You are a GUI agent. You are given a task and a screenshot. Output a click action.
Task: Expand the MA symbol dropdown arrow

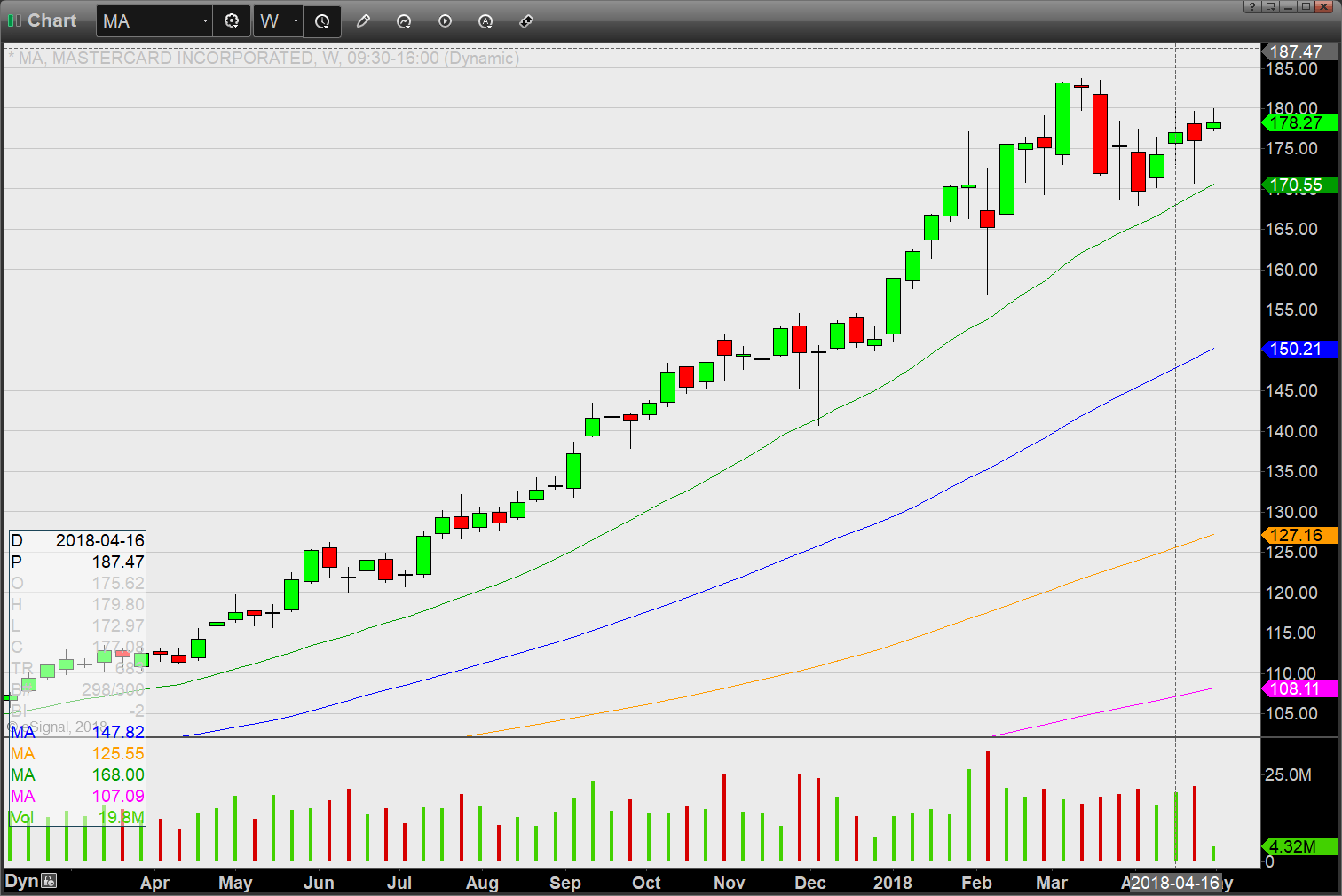point(205,21)
